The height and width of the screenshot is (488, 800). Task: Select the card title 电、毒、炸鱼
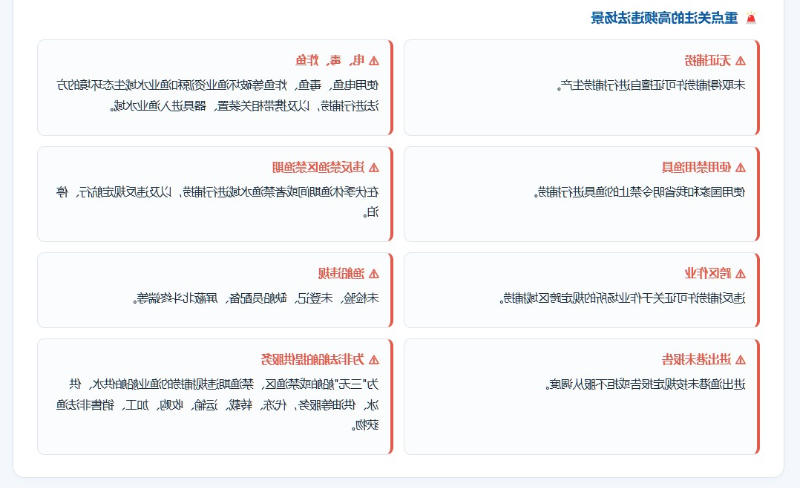coord(330,61)
